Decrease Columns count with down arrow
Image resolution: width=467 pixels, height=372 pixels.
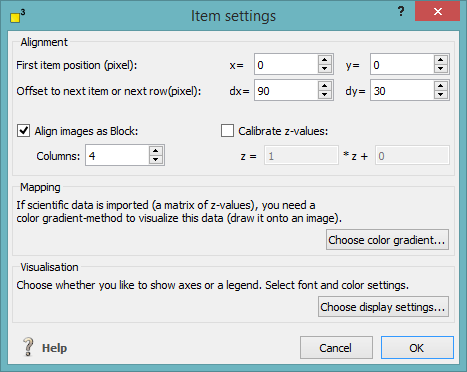pos(155,159)
